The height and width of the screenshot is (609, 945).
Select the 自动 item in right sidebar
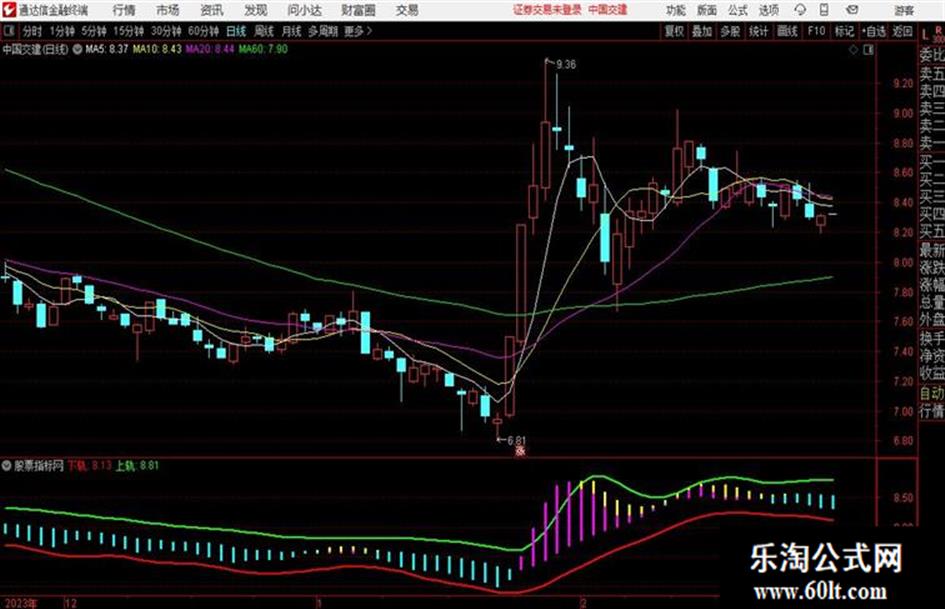(932, 393)
